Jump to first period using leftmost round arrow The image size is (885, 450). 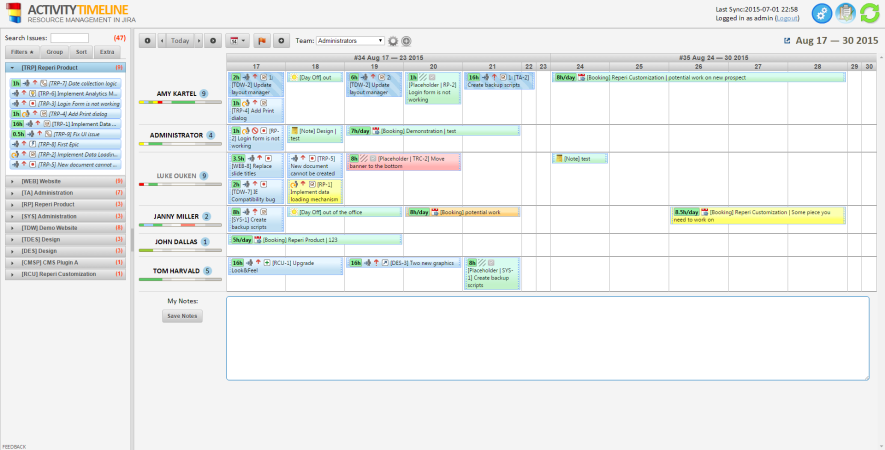click(148, 41)
